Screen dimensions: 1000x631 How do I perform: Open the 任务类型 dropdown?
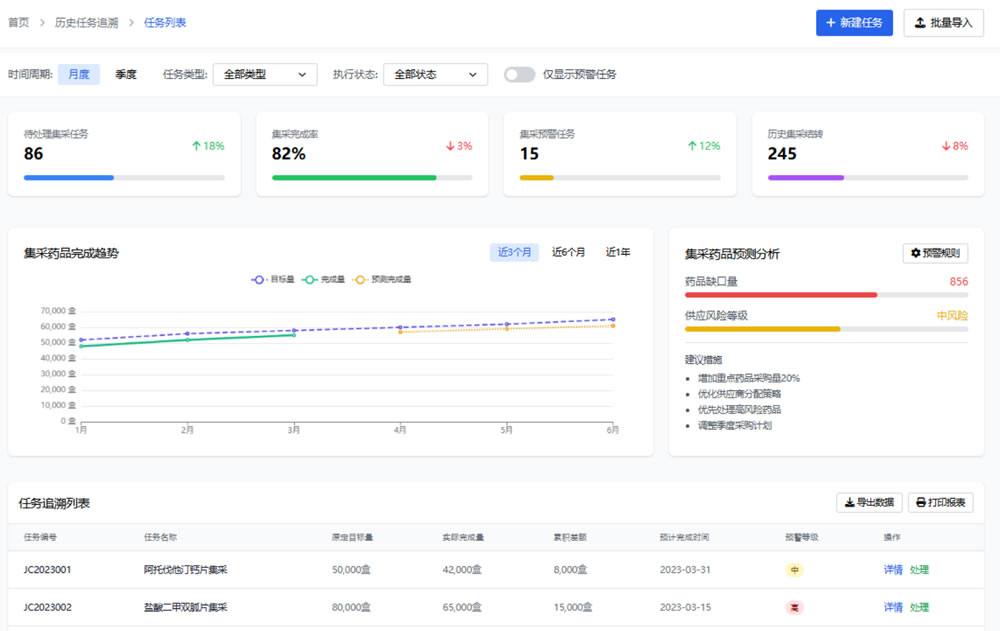(265, 74)
